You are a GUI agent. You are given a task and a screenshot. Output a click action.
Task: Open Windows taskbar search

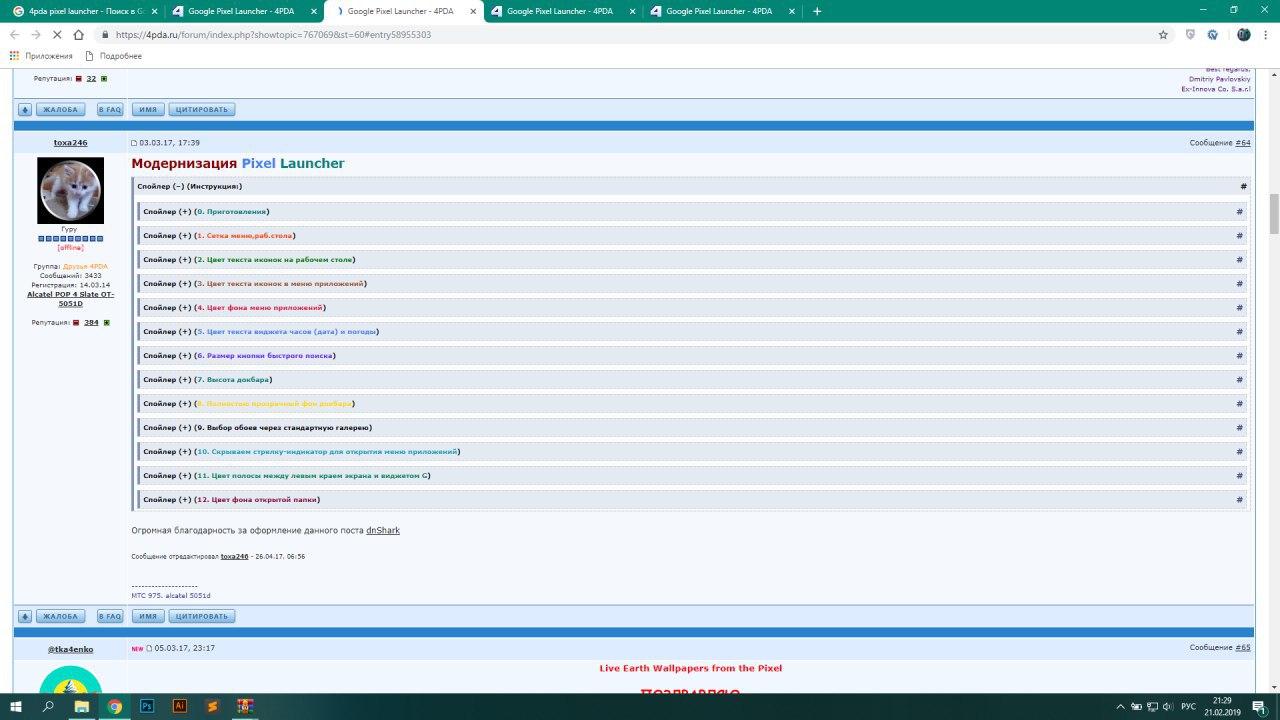48,706
